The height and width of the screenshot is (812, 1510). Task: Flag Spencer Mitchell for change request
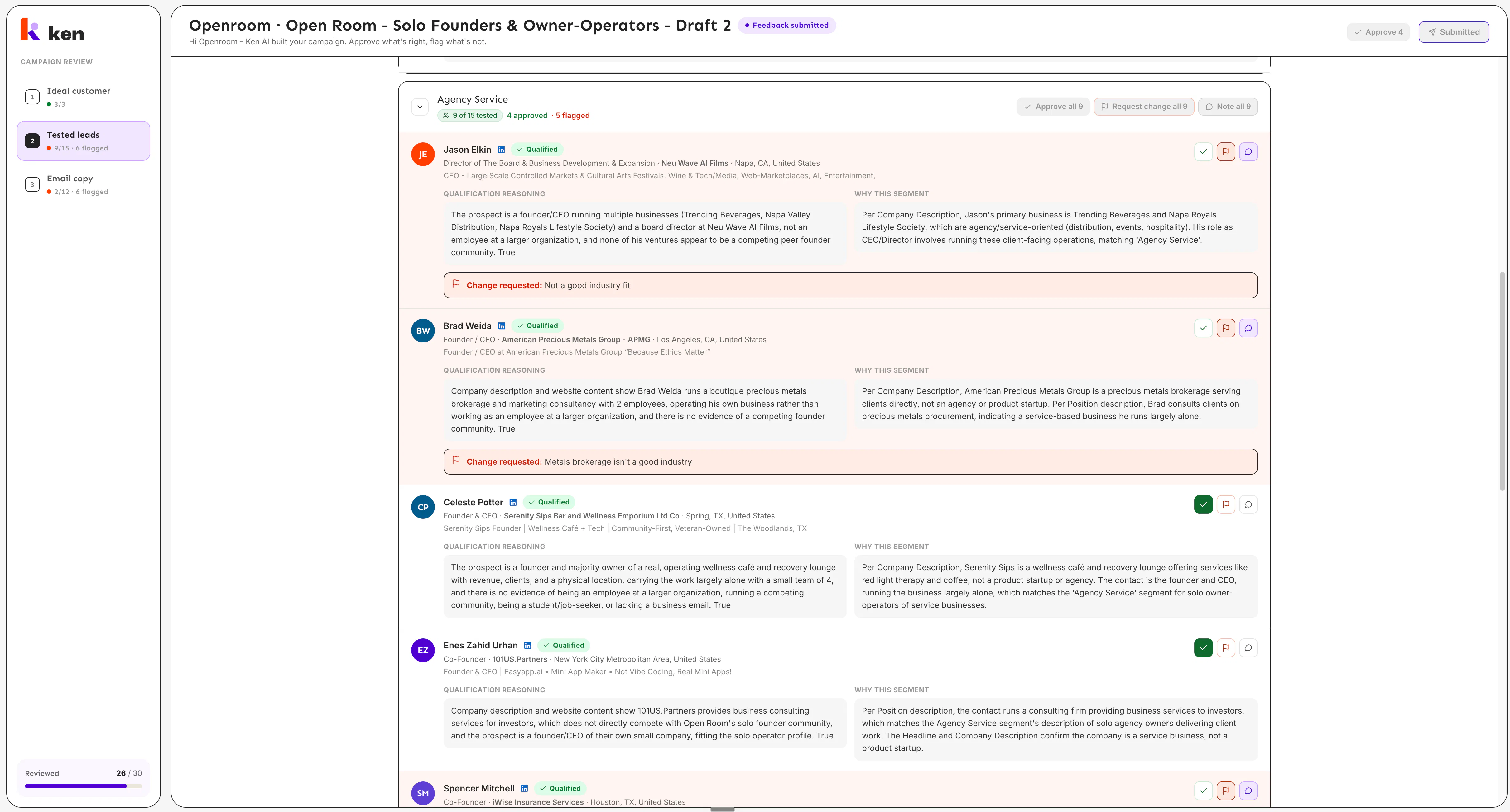click(1226, 791)
